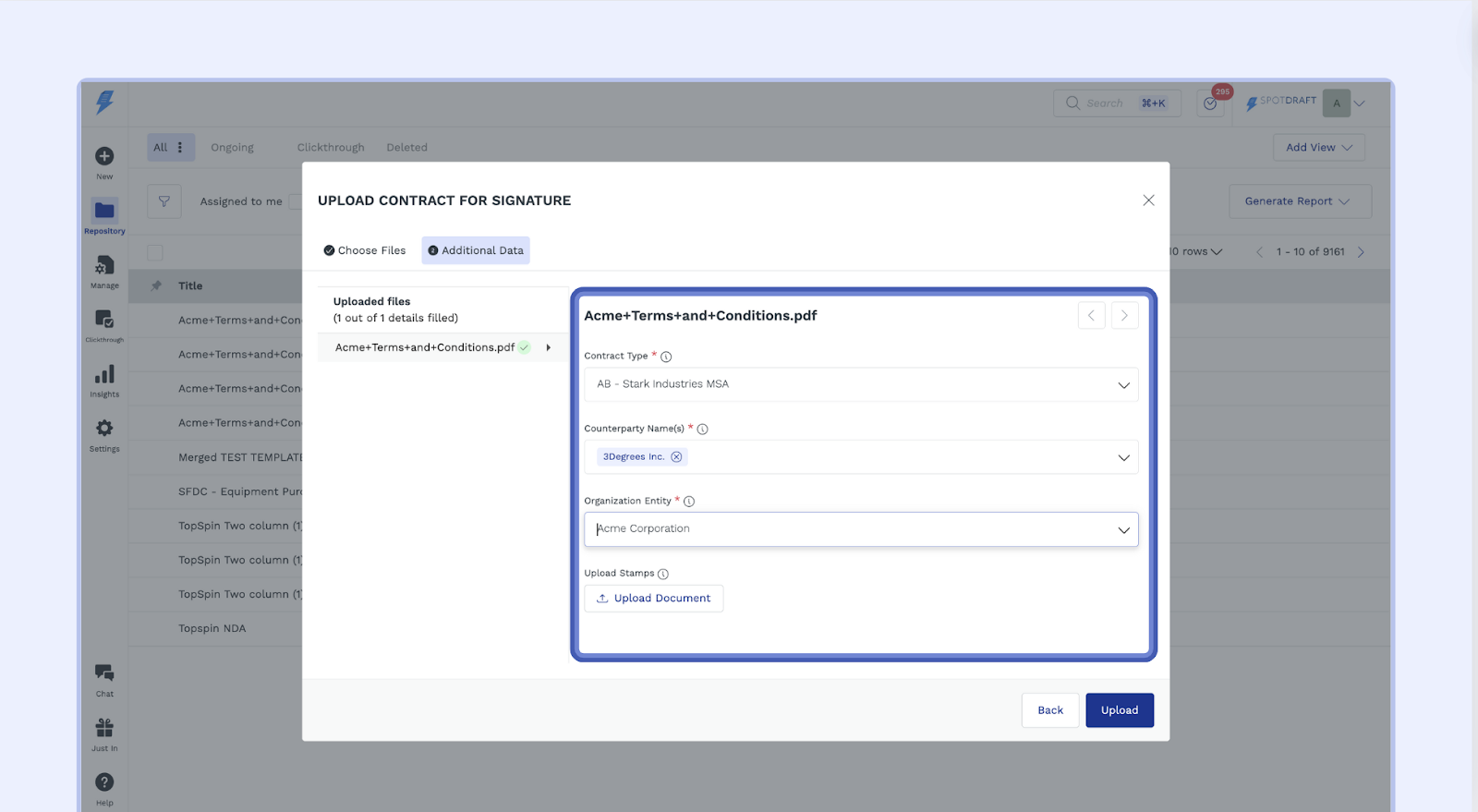Select the Additional Data step tab

point(476,250)
